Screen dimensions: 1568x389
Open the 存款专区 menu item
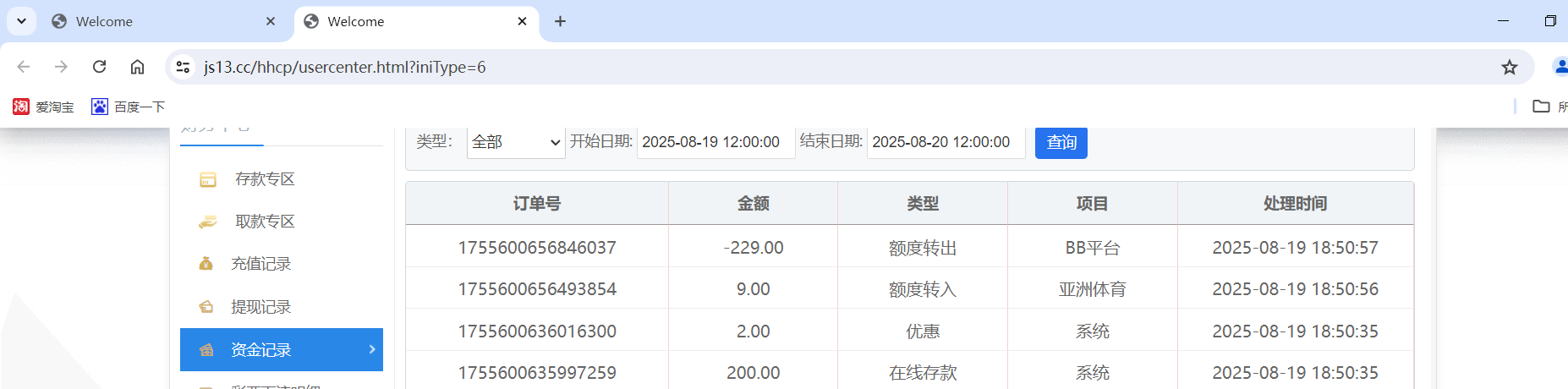coord(265,179)
